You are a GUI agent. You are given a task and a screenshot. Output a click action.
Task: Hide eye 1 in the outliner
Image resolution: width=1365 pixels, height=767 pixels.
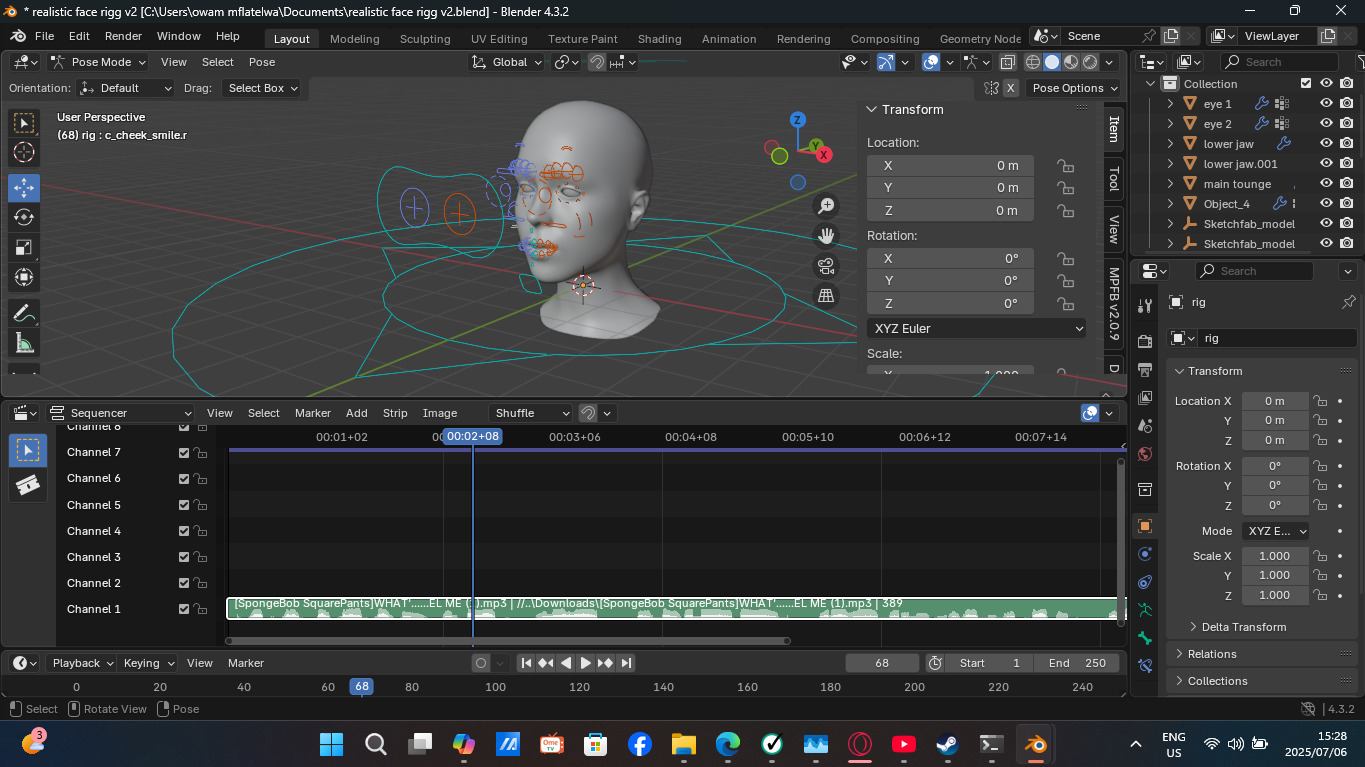click(1326, 103)
